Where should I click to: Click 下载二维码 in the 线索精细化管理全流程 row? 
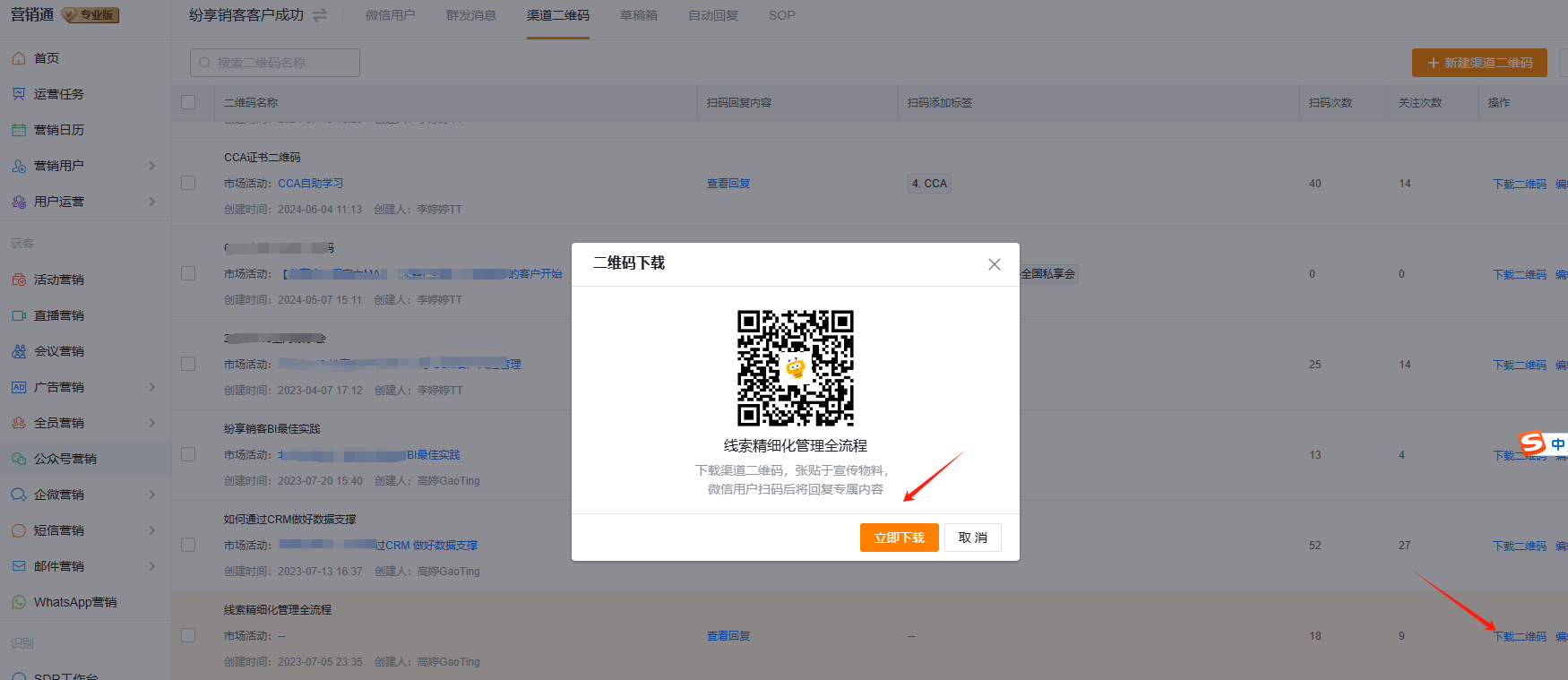(1520, 636)
